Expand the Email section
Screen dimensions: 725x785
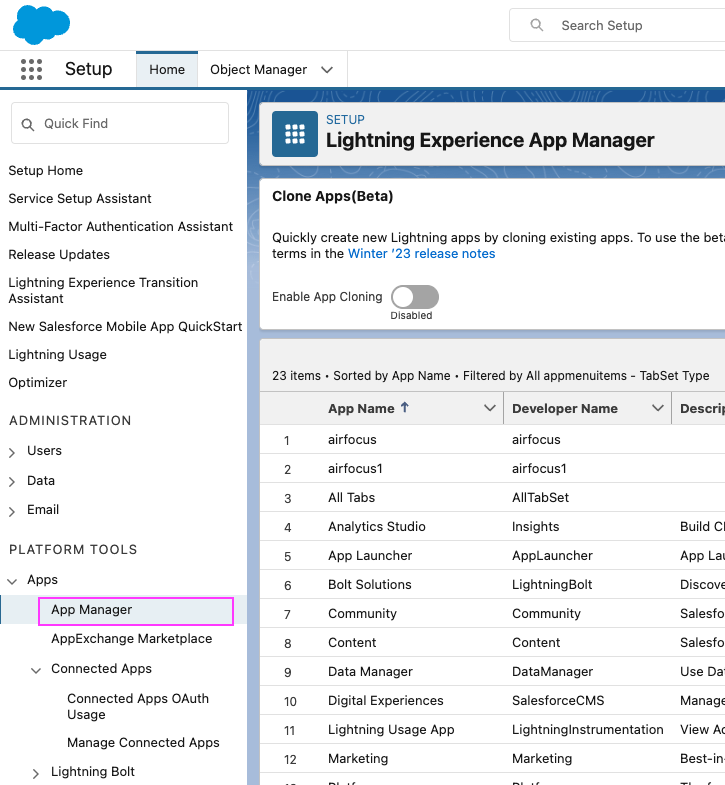(12, 511)
